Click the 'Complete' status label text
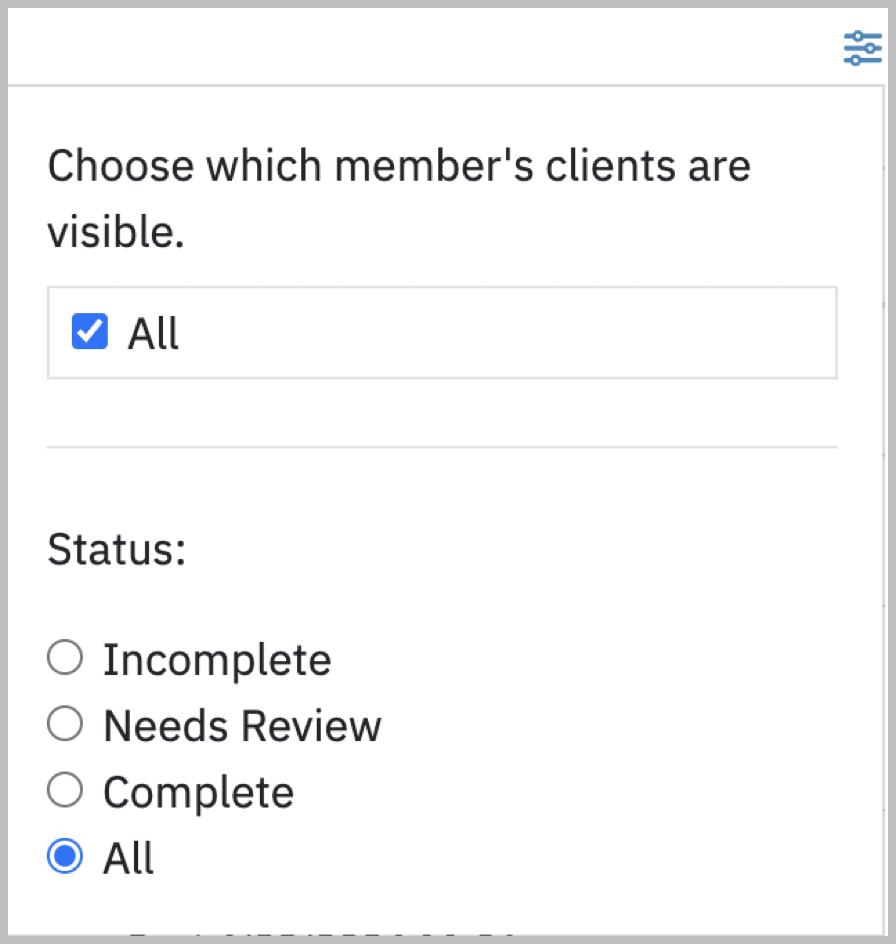 click(x=199, y=793)
